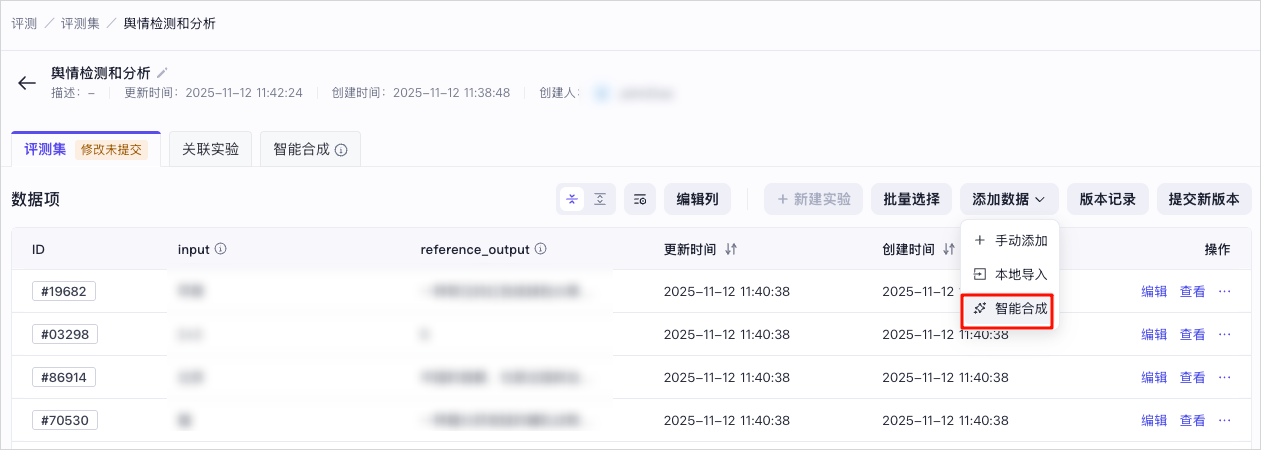Image resolution: width=1261 pixels, height=450 pixels.
Task: Click info icon beside input column
Action: point(220,249)
